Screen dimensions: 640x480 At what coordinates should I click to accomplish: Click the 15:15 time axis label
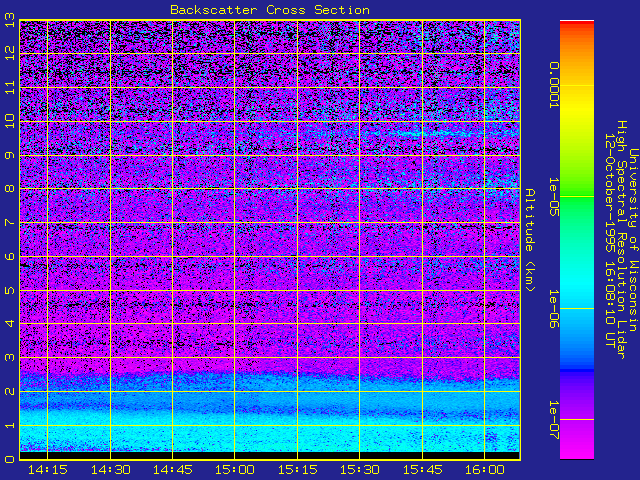pos(298,470)
